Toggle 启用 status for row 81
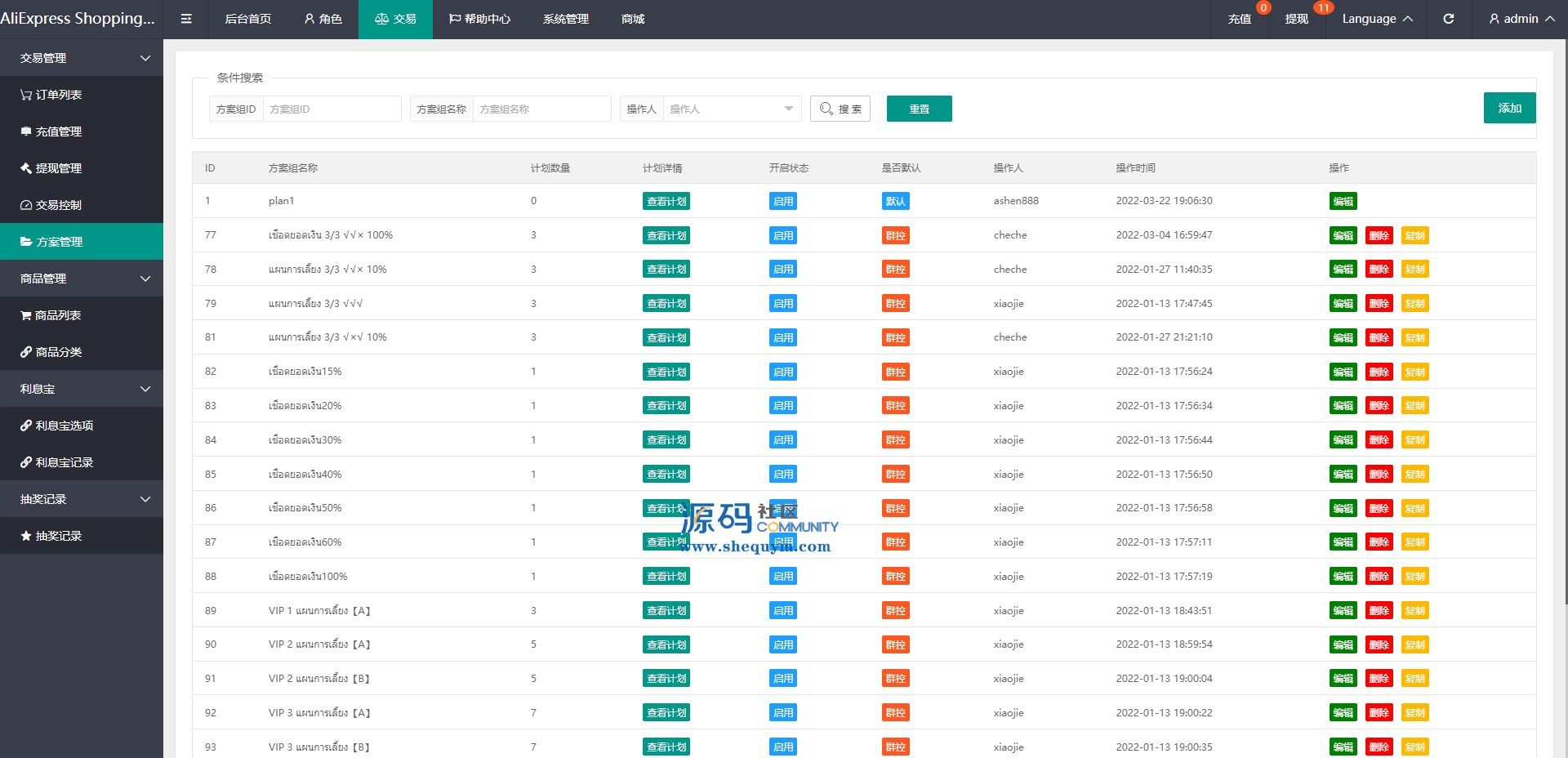This screenshot has width=1568, height=758. (783, 337)
